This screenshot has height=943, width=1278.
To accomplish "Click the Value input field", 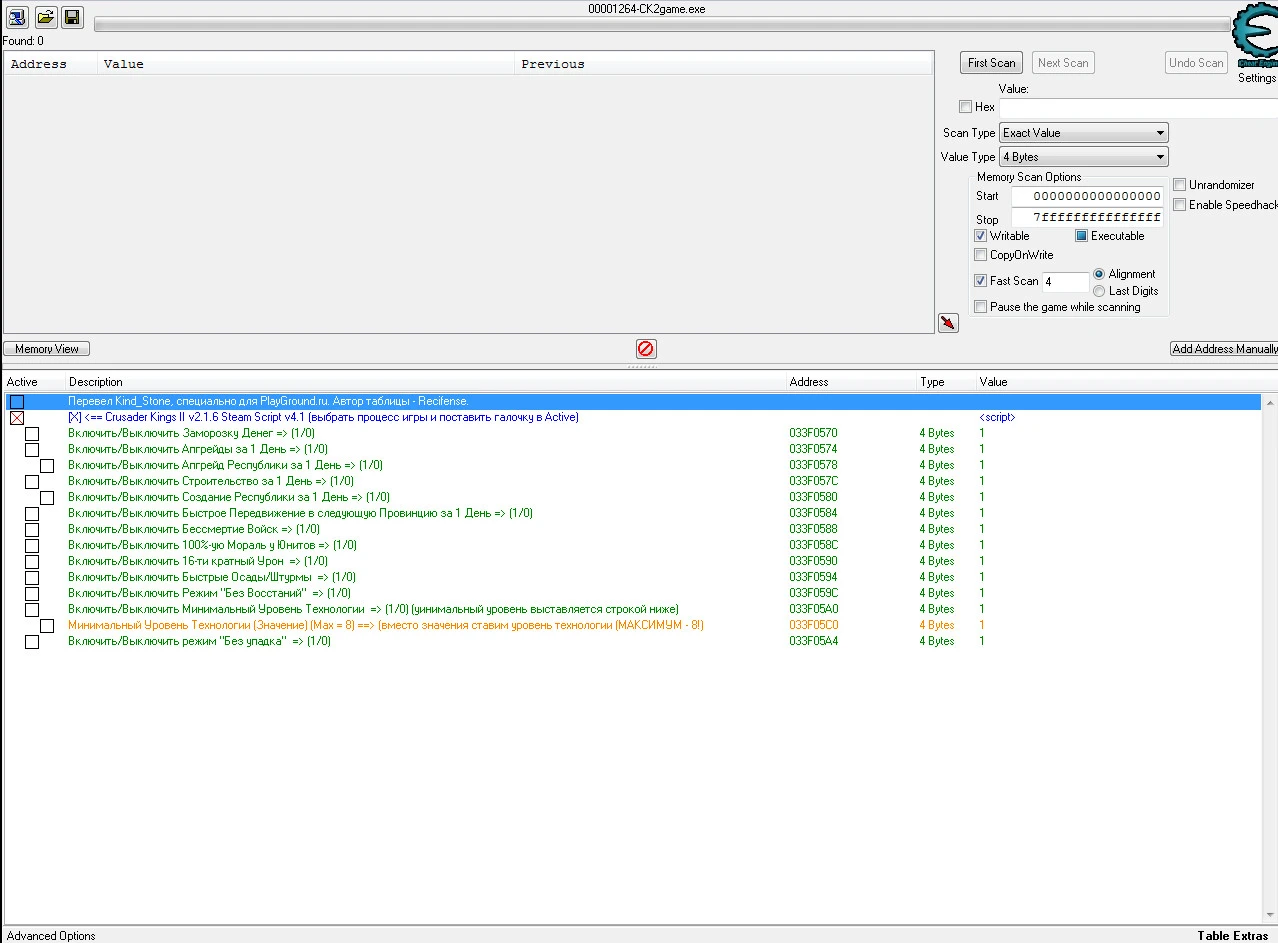I will [1138, 108].
